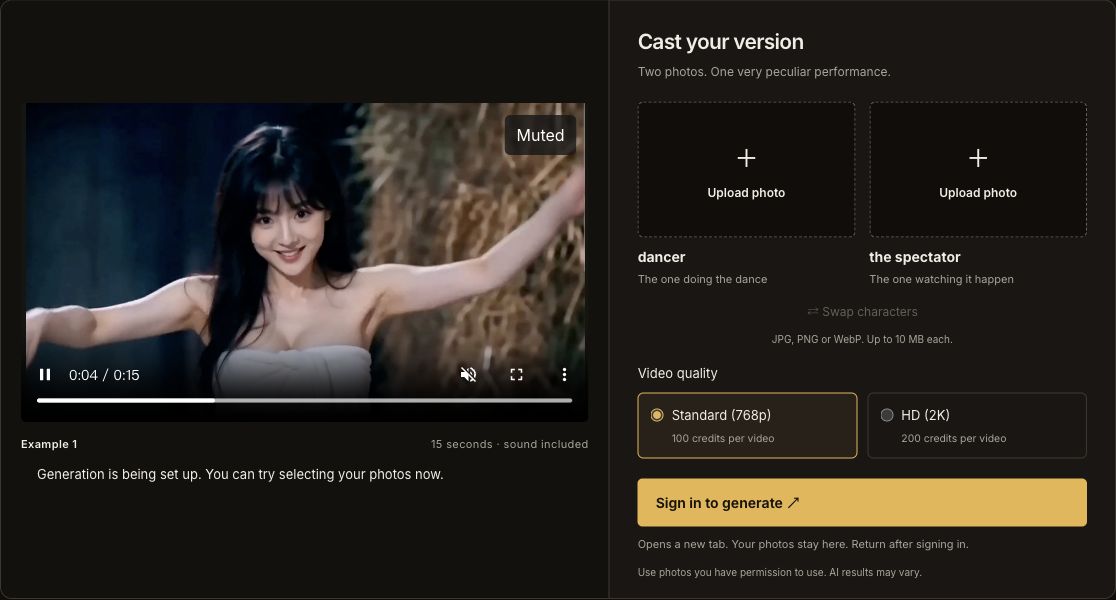This screenshot has width=1116, height=600.
Task: Unmute the video with the speaker icon
Action: click(x=468, y=374)
